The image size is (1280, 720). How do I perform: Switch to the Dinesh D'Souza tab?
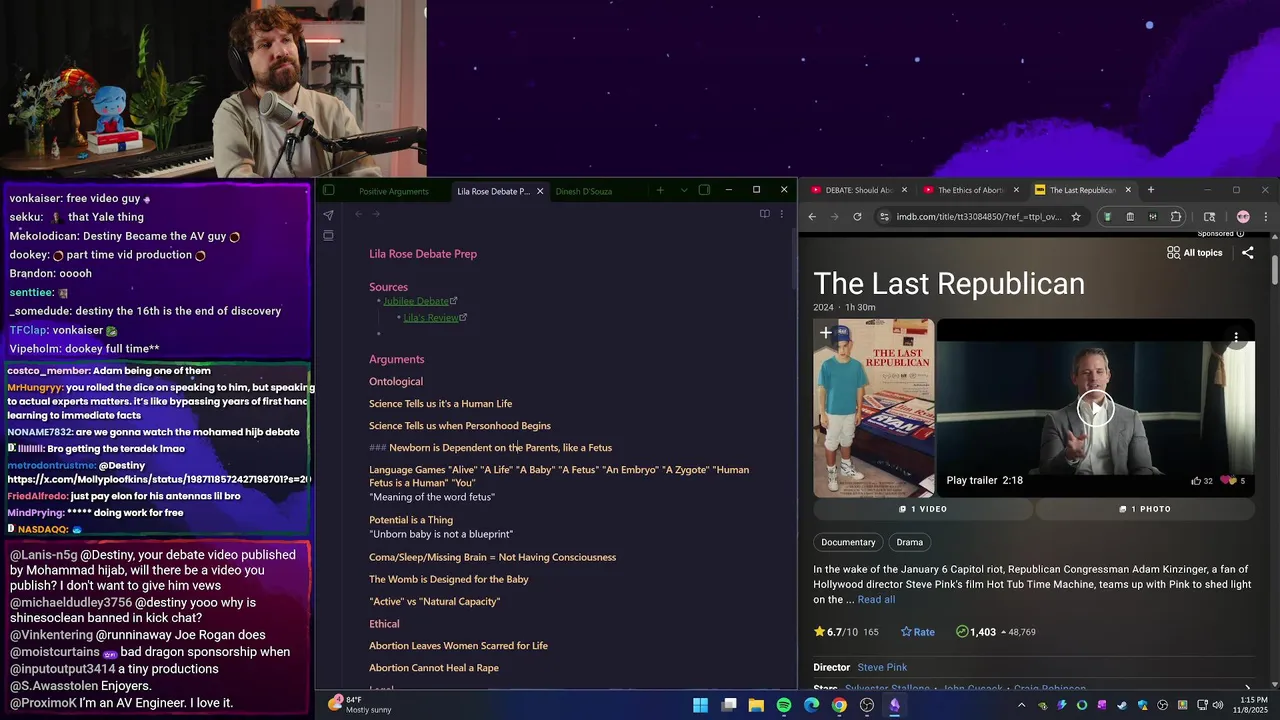(x=584, y=191)
